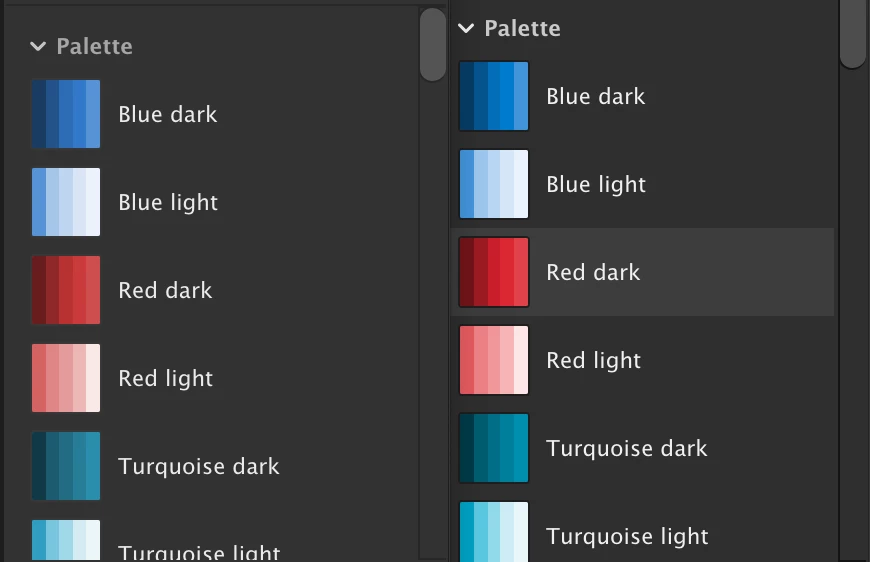The image size is (870, 562).
Task: Collapse the Palette section in left panel
Action: tap(39, 46)
